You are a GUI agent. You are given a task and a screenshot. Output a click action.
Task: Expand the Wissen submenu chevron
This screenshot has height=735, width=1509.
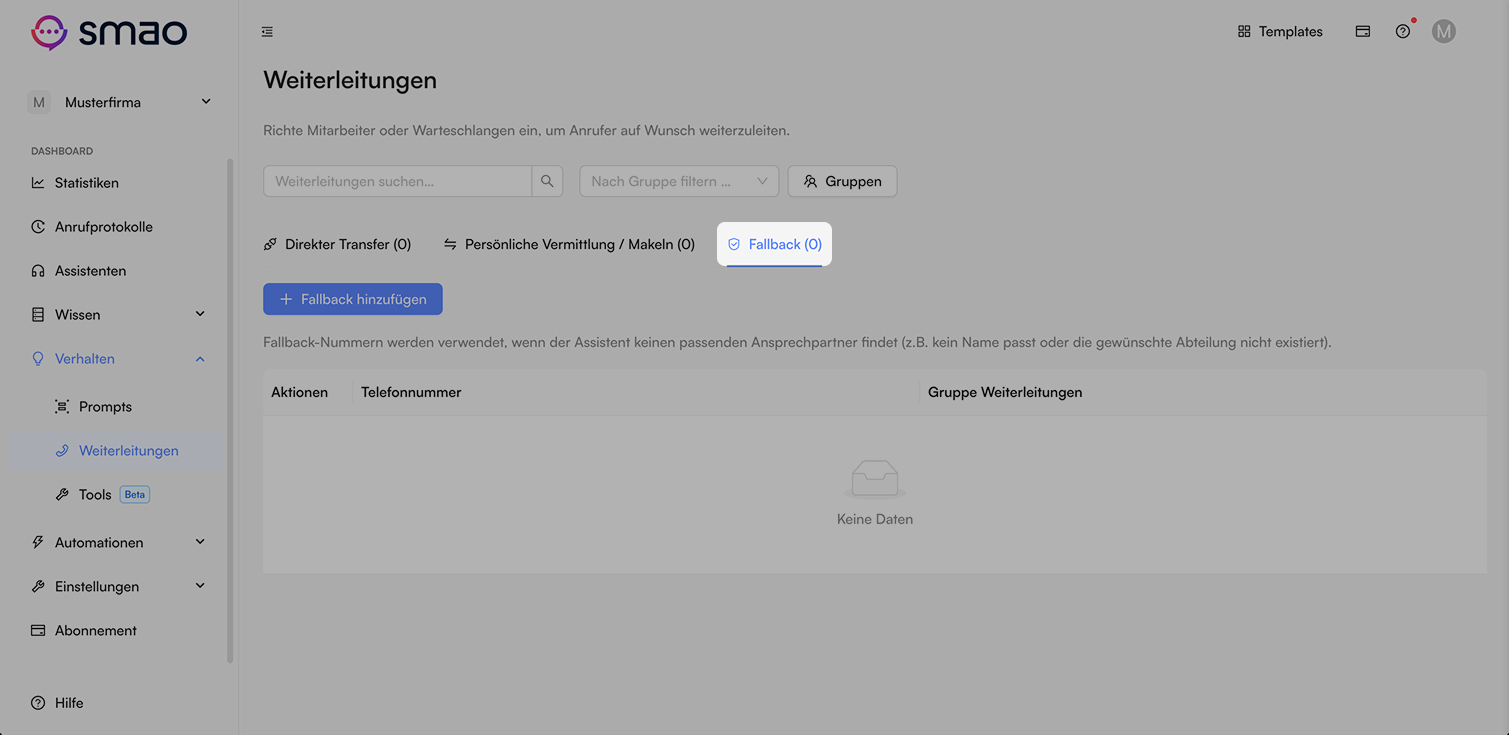(200, 314)
